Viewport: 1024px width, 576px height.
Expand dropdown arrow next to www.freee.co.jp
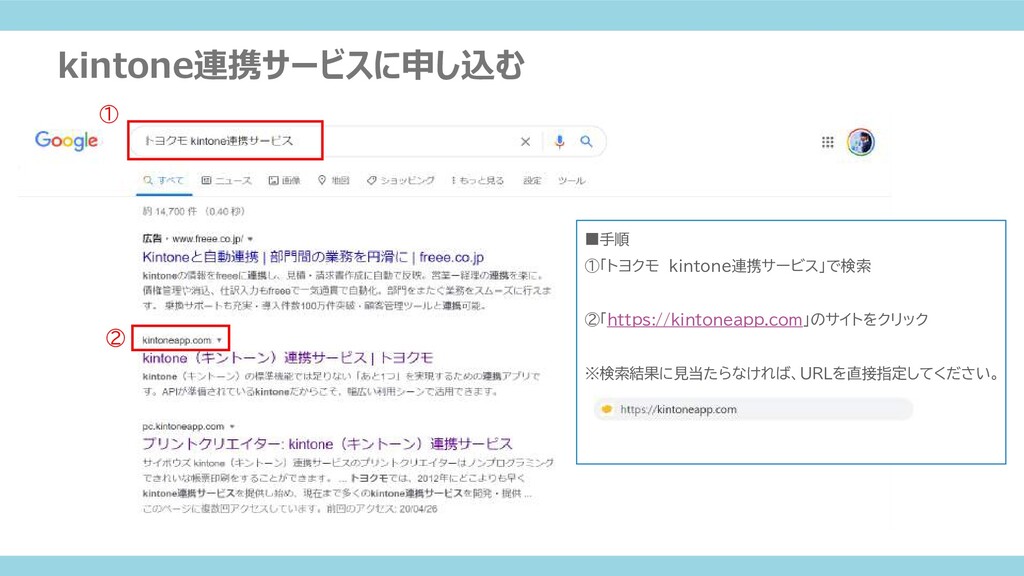click(250, 239)
